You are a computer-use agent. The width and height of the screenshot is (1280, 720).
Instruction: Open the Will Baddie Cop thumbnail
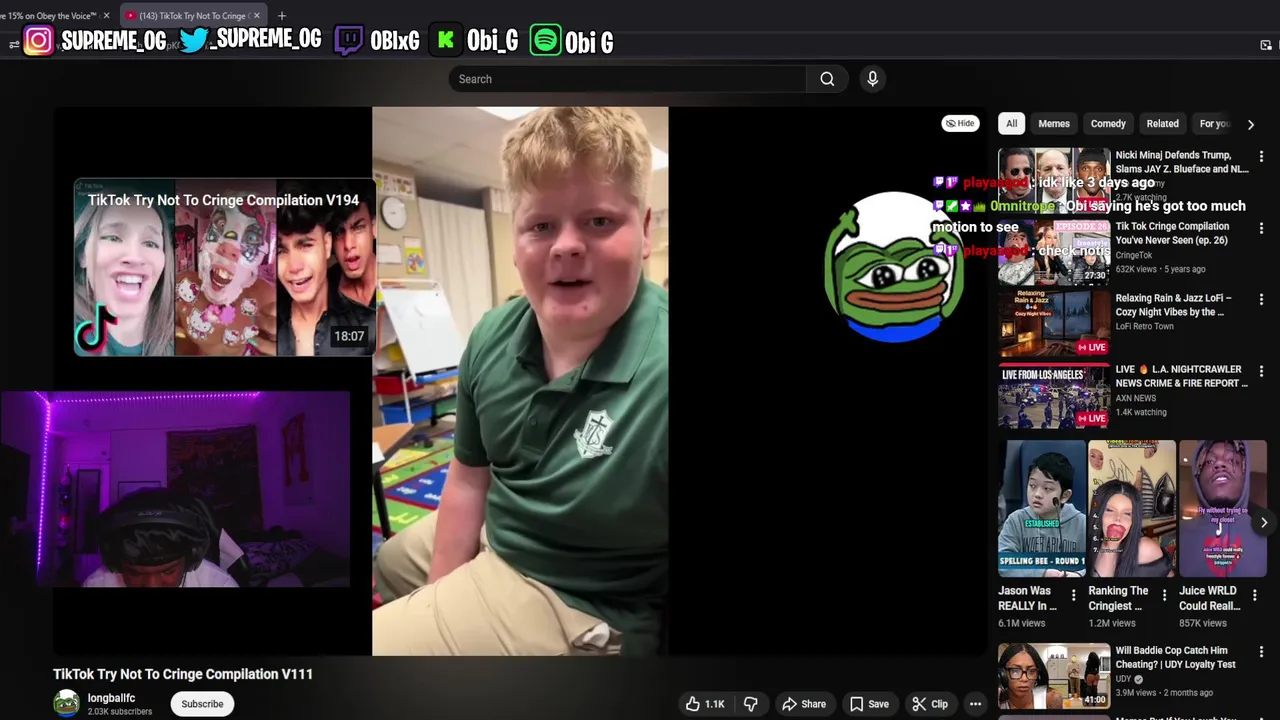point(1054,675)
